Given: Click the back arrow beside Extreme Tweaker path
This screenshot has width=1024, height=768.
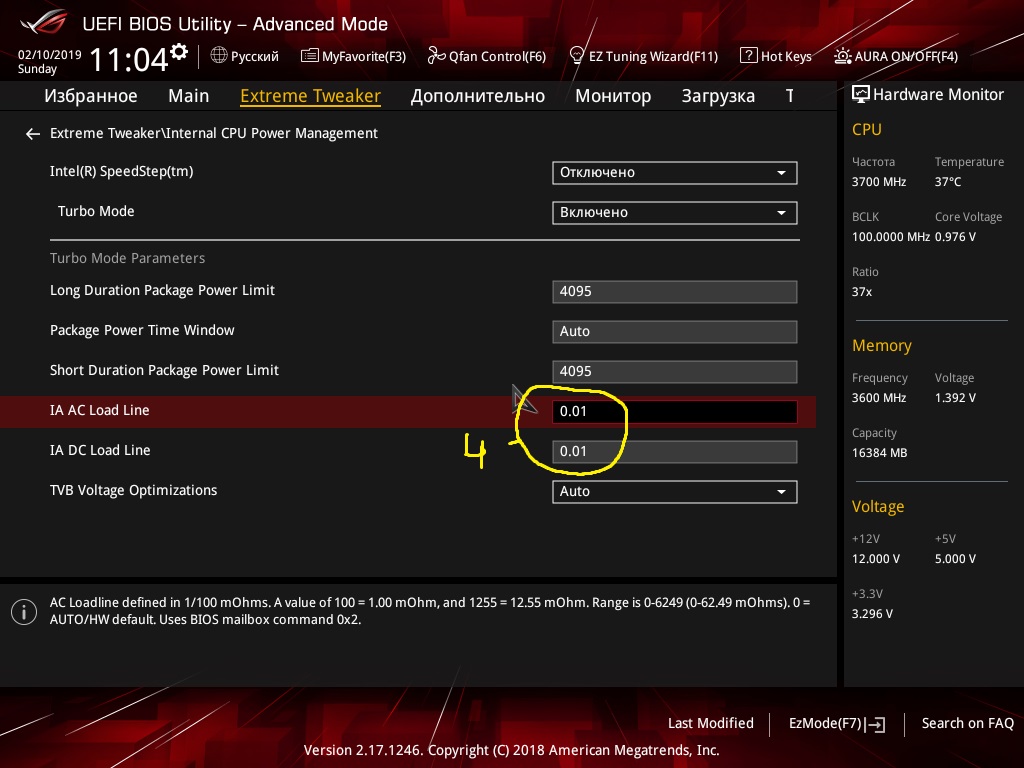Looking at the screenshot, I should coord(33,134).
